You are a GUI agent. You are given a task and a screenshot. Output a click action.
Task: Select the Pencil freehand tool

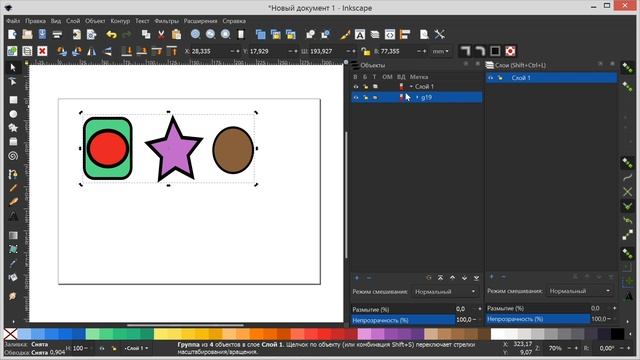click(x=13, y=188)
